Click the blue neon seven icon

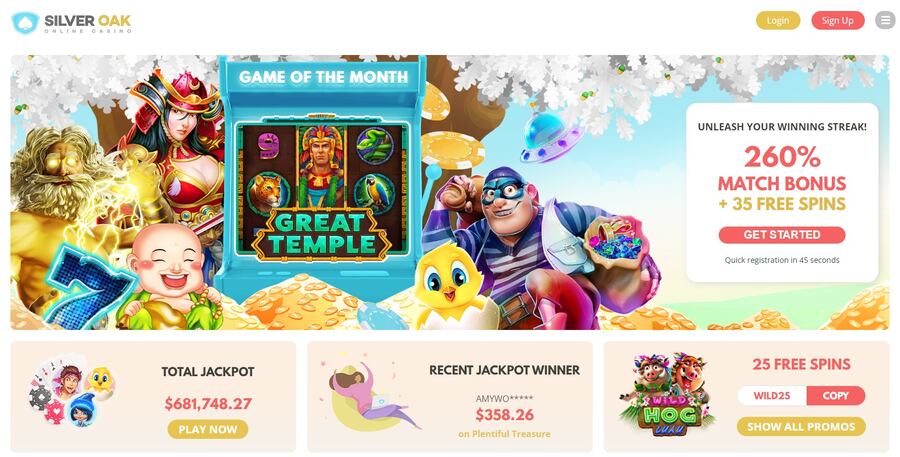87,286
